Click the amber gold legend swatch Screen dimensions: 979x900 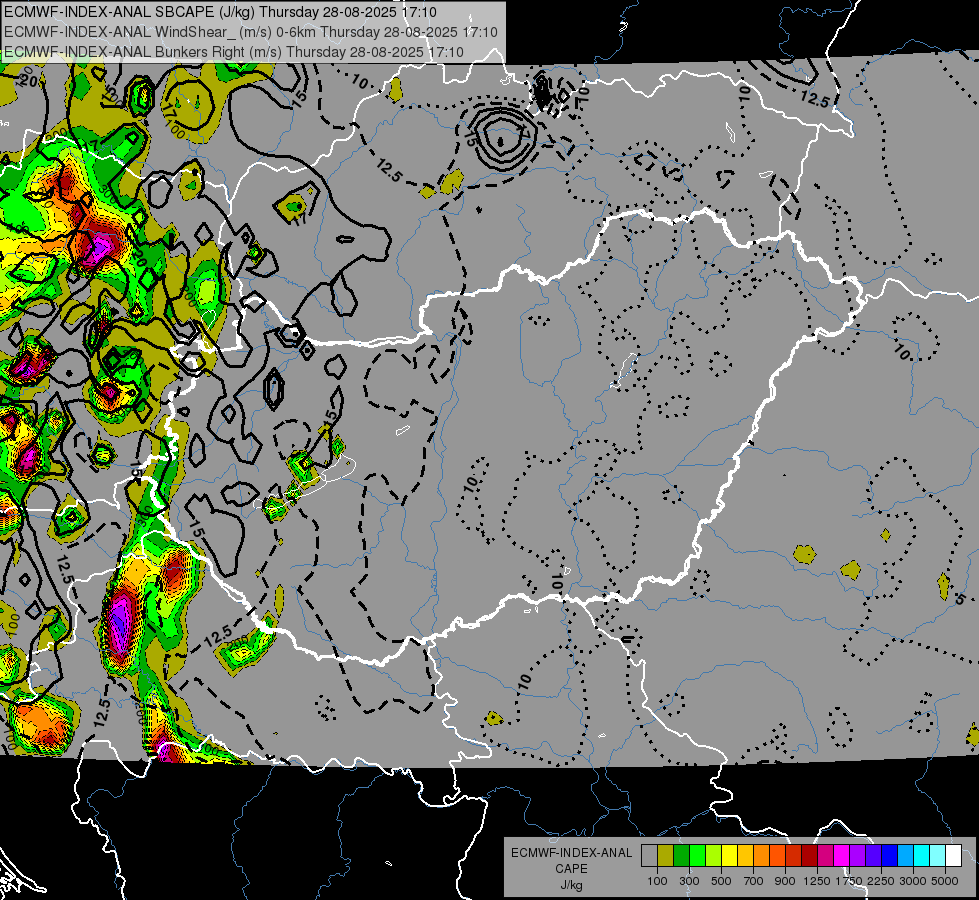(x=745, y=855)
